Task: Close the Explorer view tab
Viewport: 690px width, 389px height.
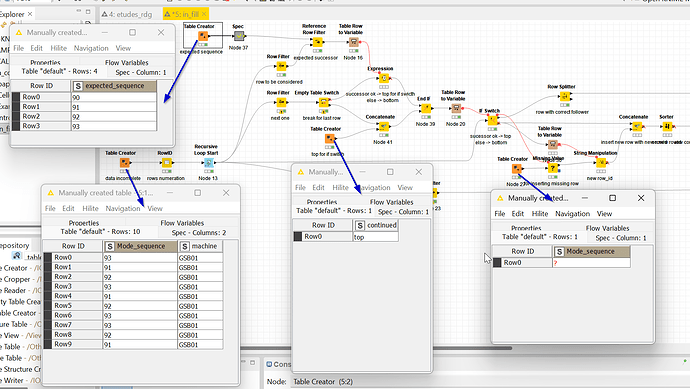Action: point(30,14)
